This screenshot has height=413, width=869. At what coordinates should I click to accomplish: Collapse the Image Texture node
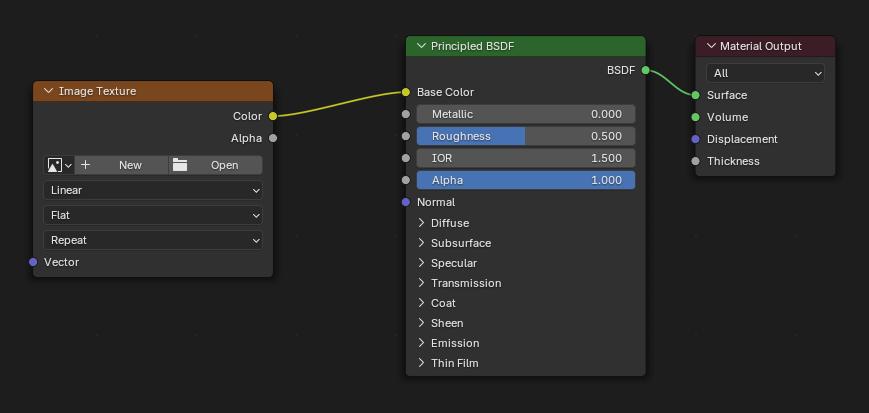point(48,91)
